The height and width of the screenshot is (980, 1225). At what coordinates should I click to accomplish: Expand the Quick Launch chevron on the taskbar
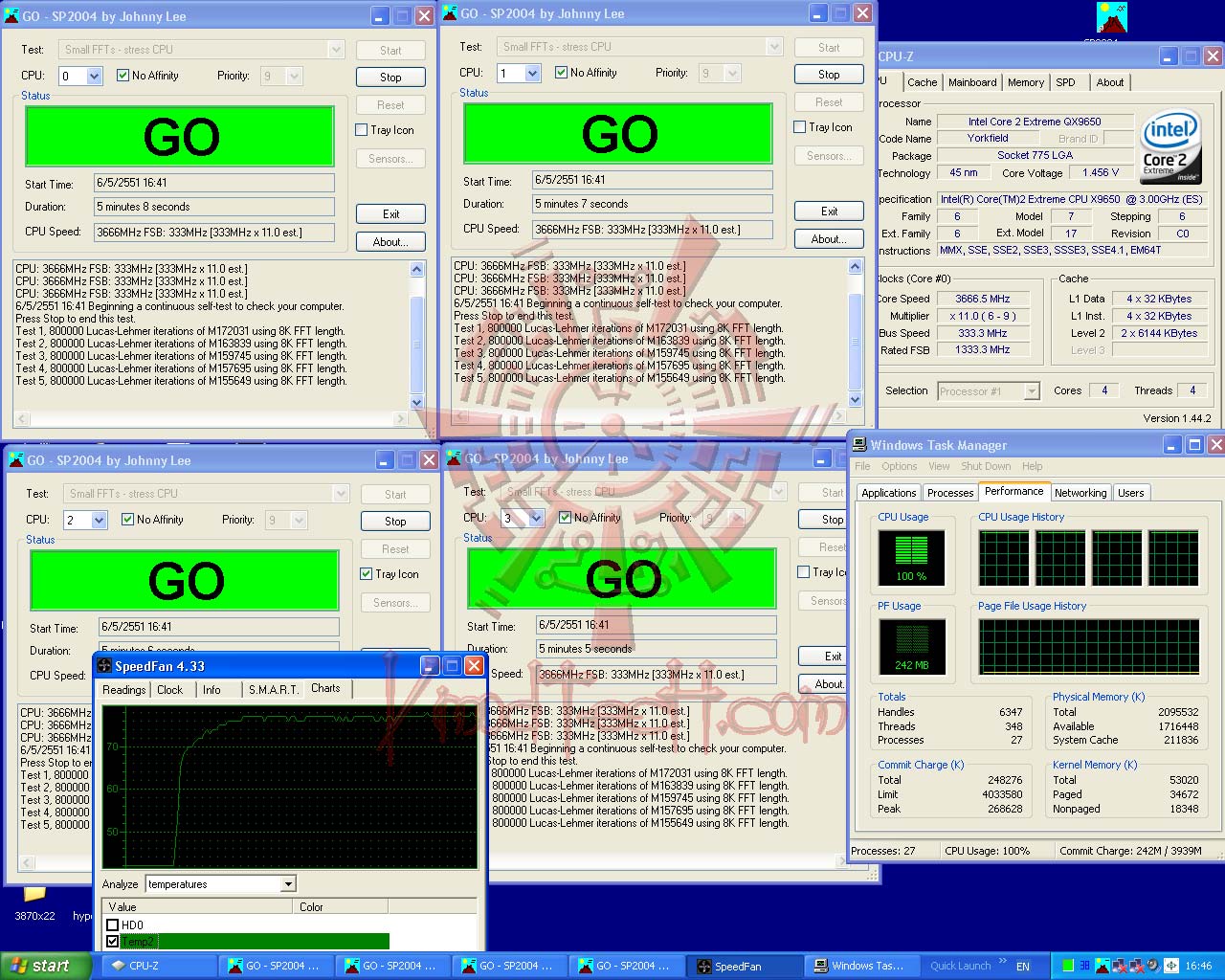(1002, 961)
